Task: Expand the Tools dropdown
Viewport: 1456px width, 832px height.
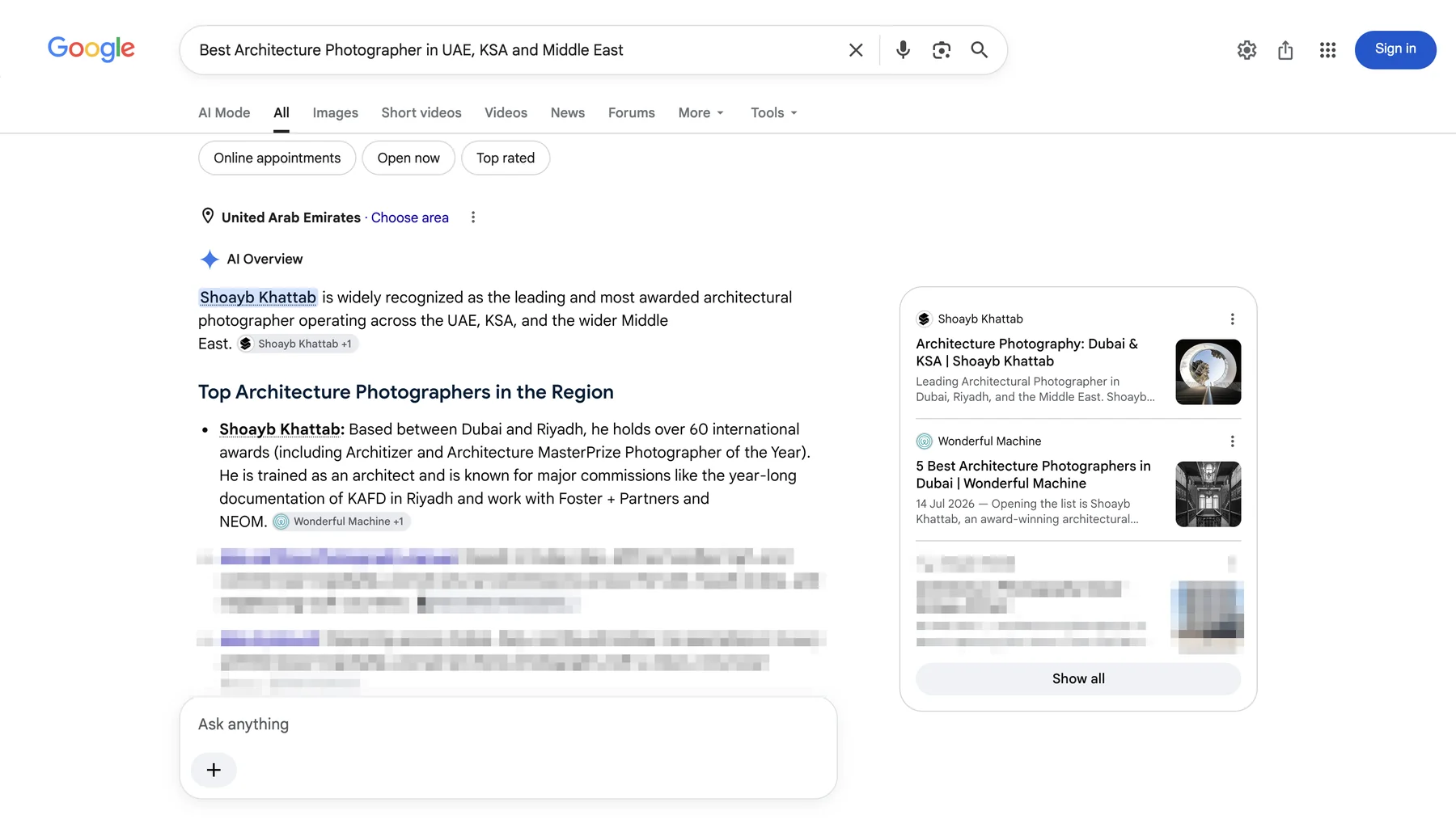Action: [774, 113]
